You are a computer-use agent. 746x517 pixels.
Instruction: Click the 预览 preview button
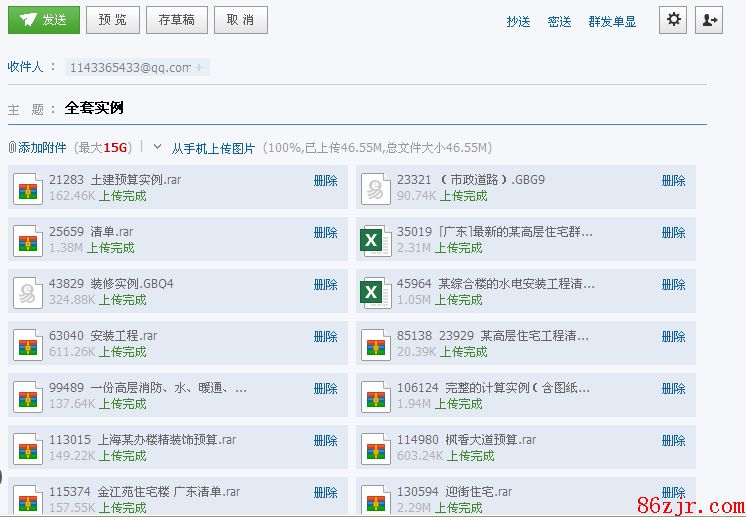pyautogui.click(x=113, y=20)
